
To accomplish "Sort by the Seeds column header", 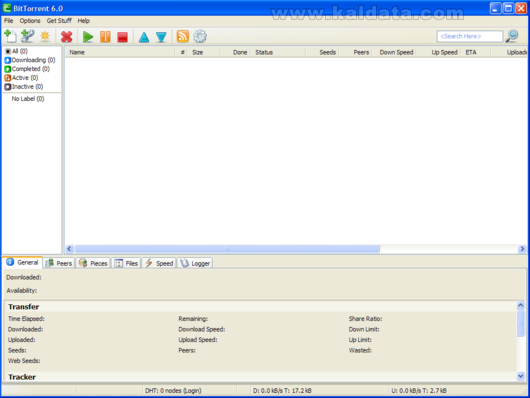I will [322, 52].
